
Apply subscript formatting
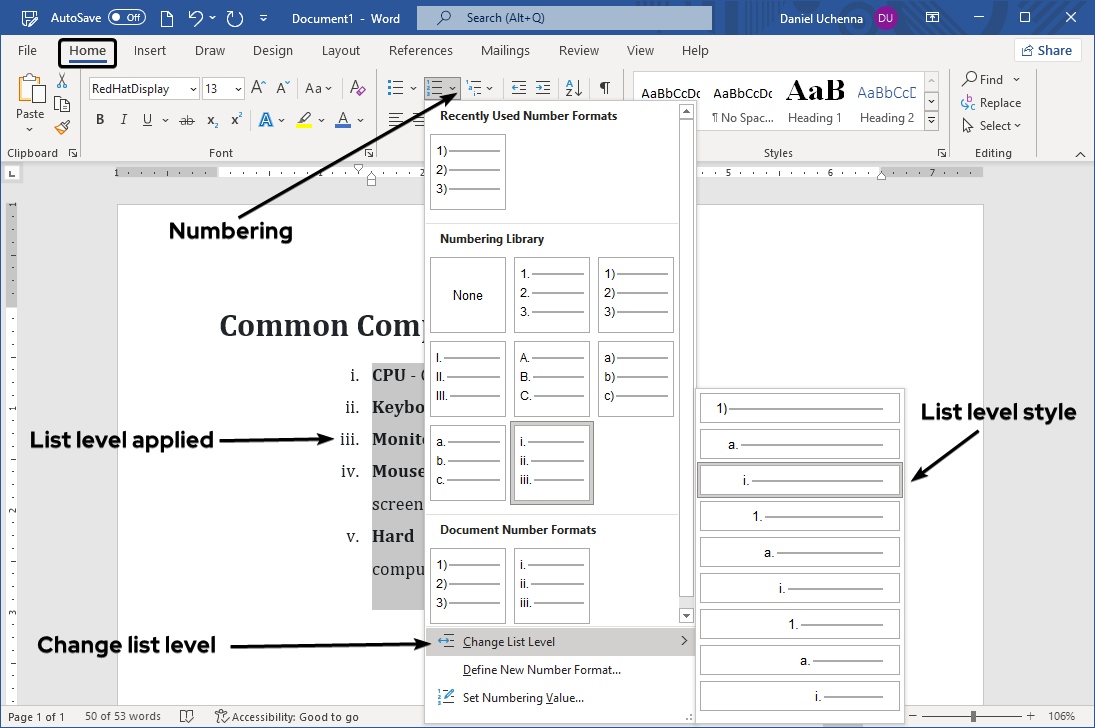click(x=212, y=120)
